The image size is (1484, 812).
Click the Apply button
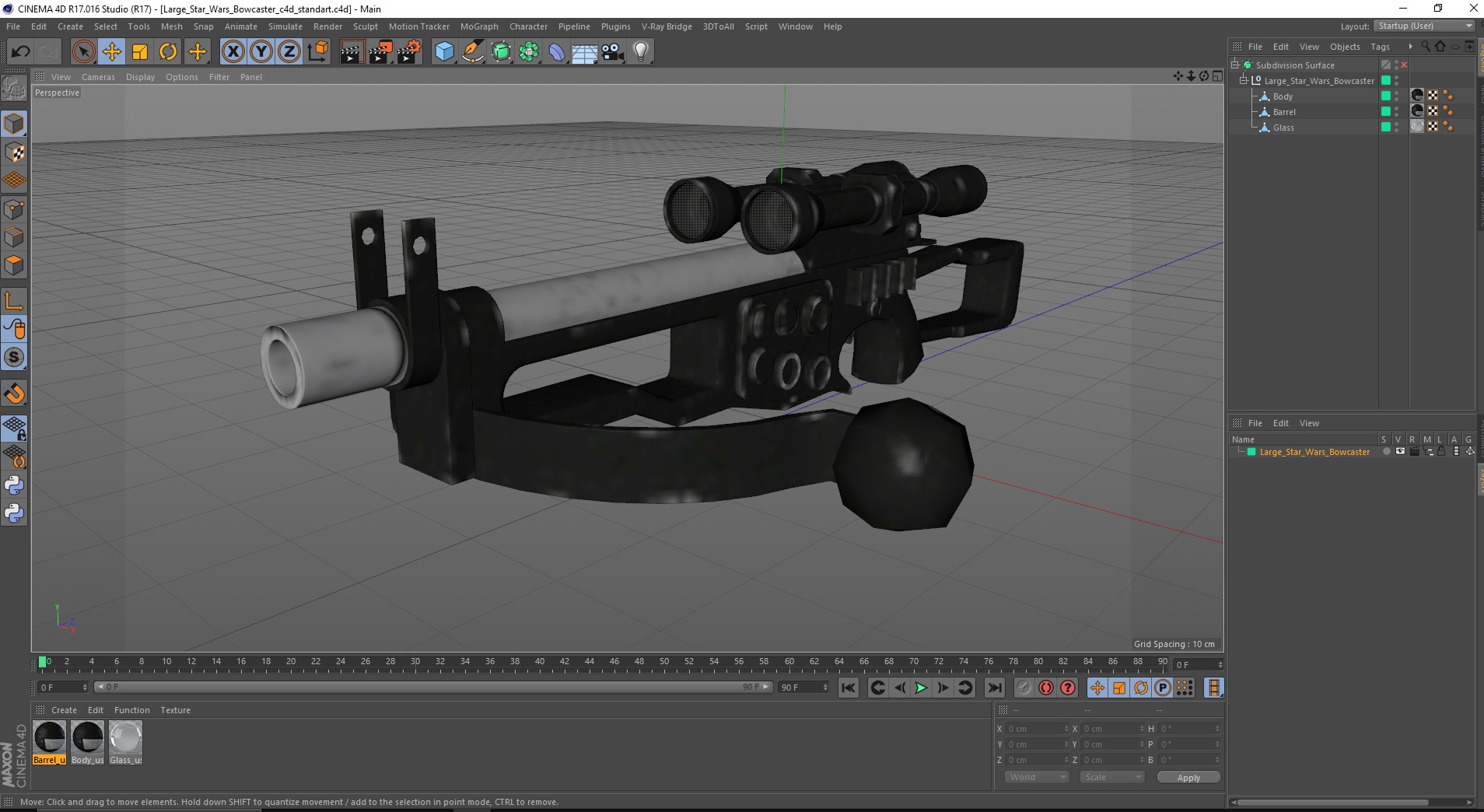(1188, 778)
